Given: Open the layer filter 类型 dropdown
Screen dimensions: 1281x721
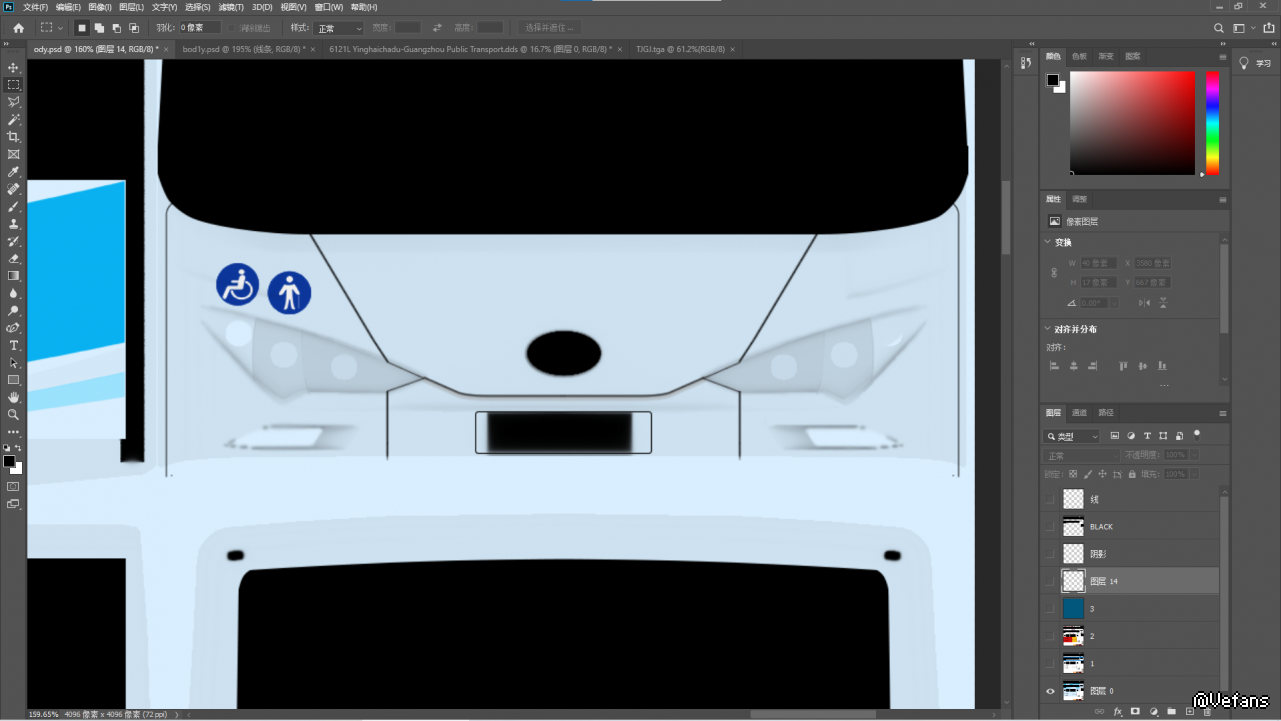Looking at the screenshot, I should (x=1072, y=436).
